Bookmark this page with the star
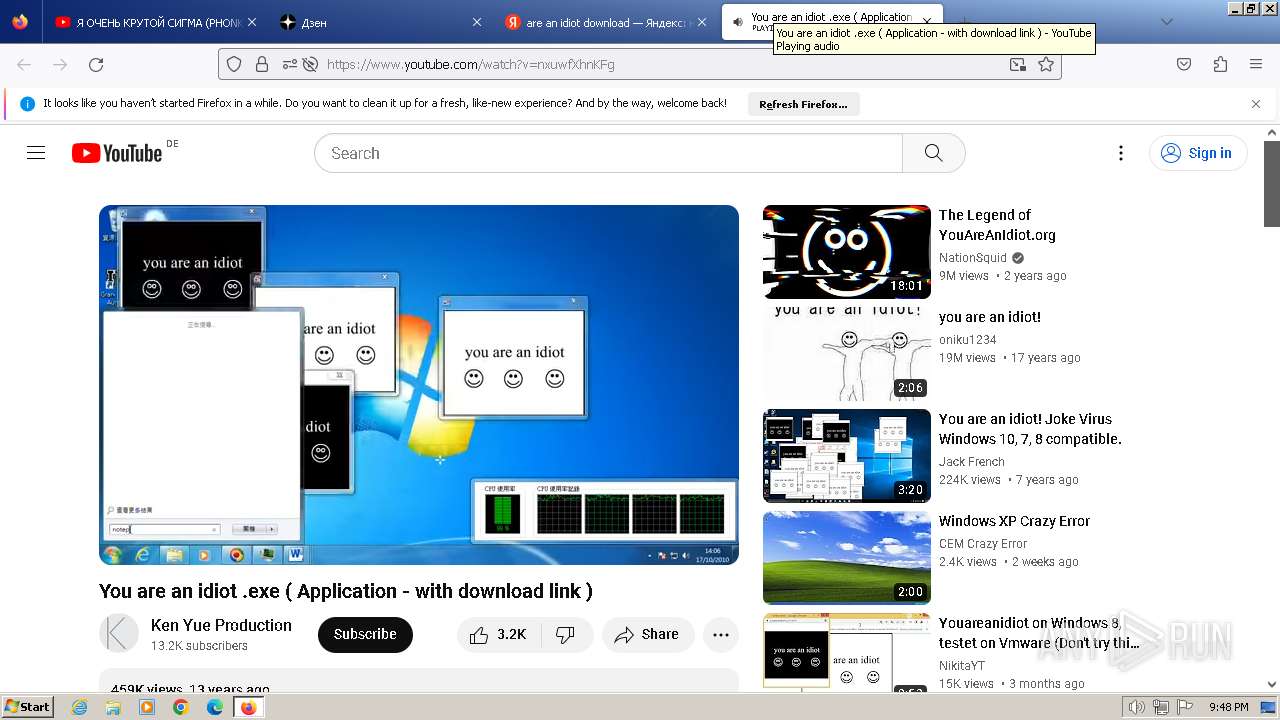Image resolution: width=1280 pixels, height=720 pixels. [1046, 64]
